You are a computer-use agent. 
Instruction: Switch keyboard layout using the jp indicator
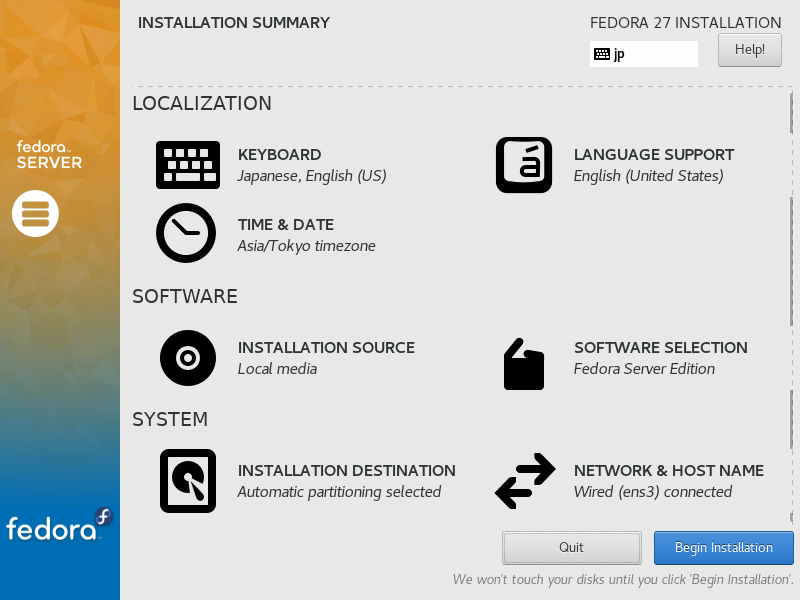pyautogui.click(x=644, y=54)
